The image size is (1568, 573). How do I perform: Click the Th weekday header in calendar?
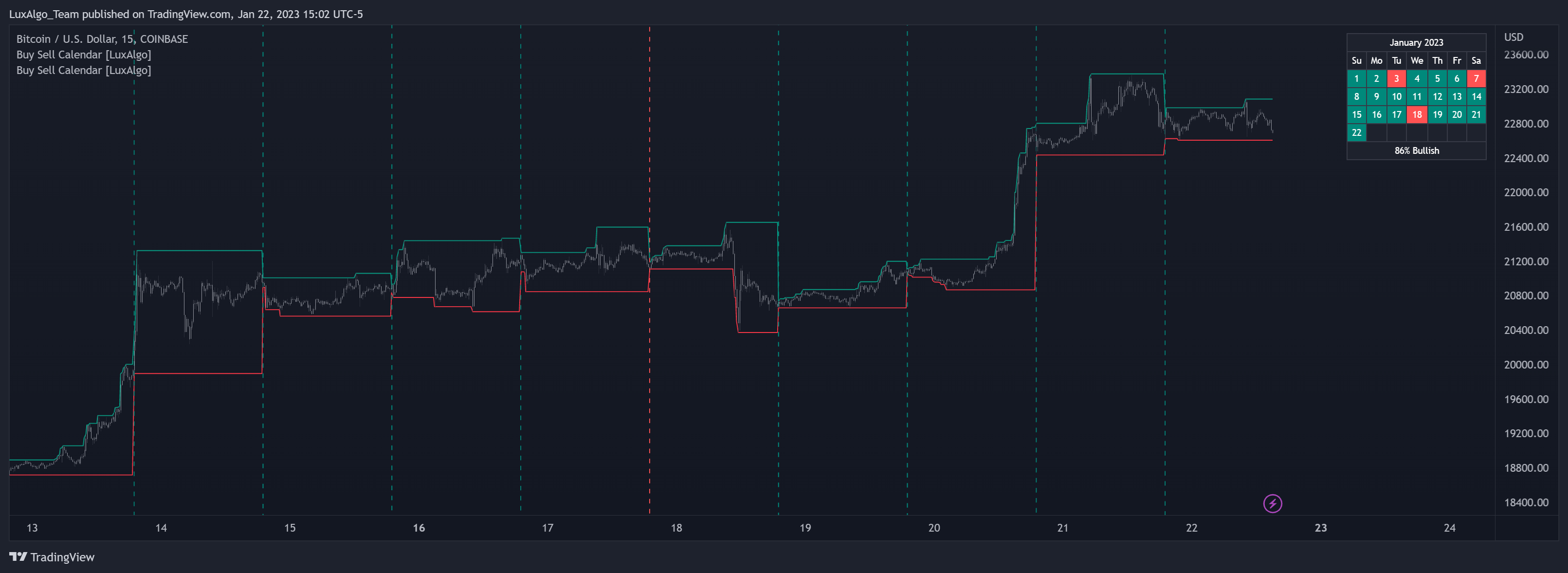click(1437, 60)
